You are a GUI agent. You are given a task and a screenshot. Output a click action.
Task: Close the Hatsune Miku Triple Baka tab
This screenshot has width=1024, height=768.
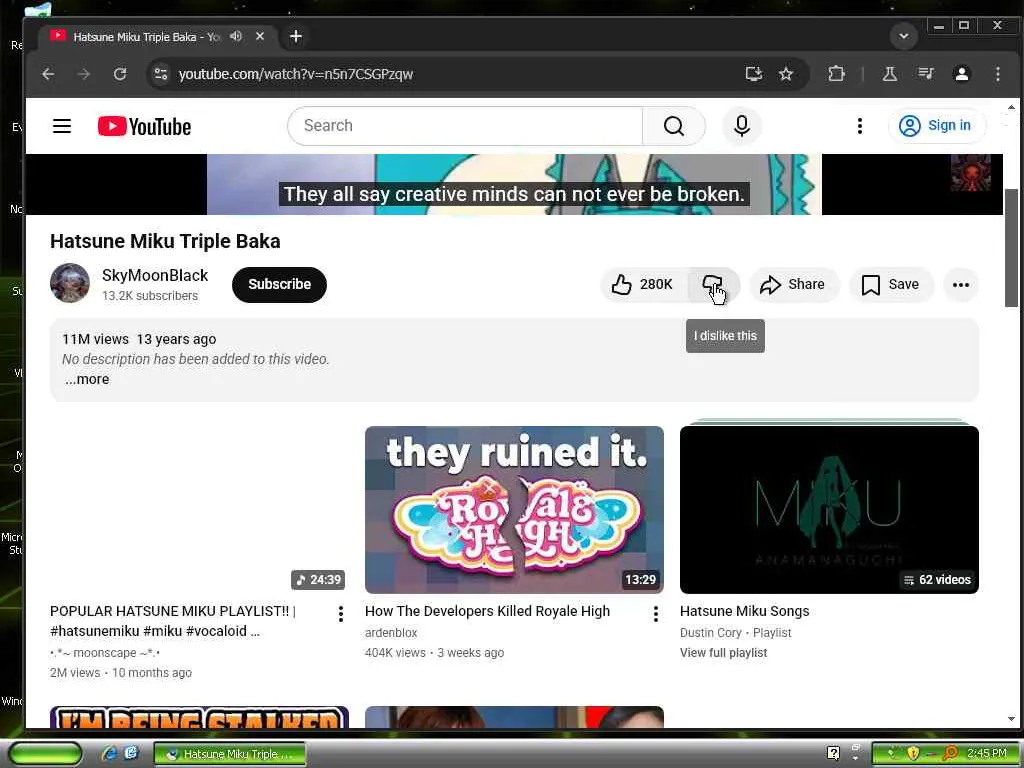[260, 37]
